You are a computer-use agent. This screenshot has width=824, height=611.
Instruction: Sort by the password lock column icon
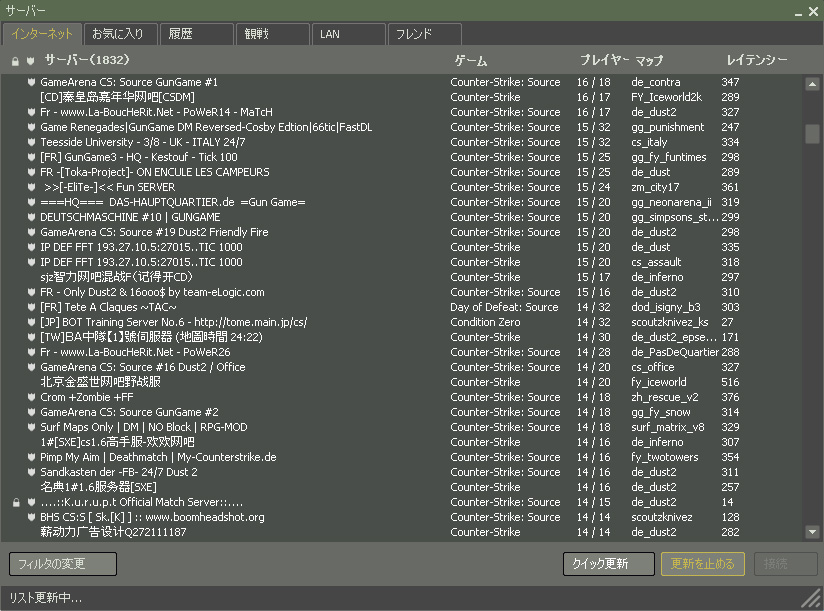[x=15, y=61]
